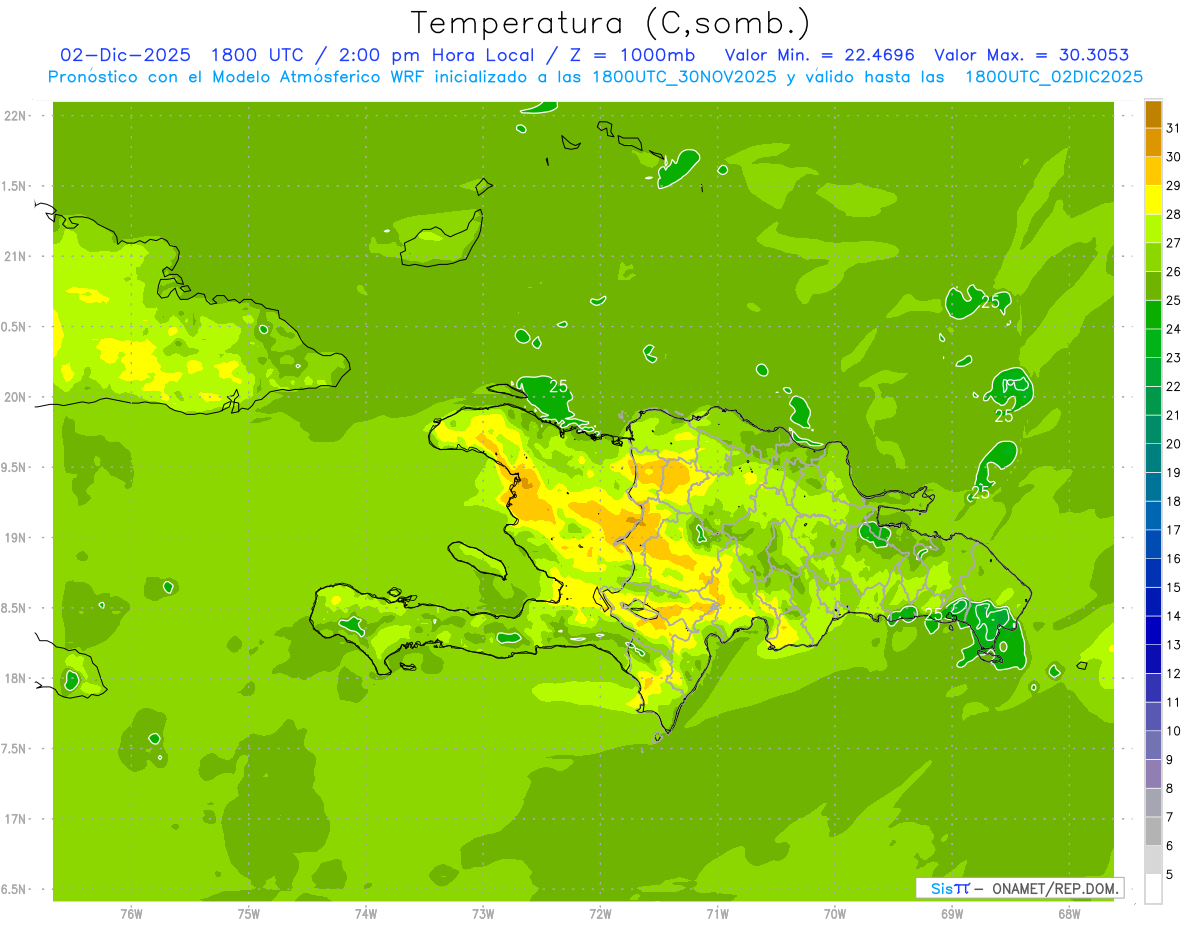
Task: Click the "6" label on color scale
Action: pos(1169,845)
